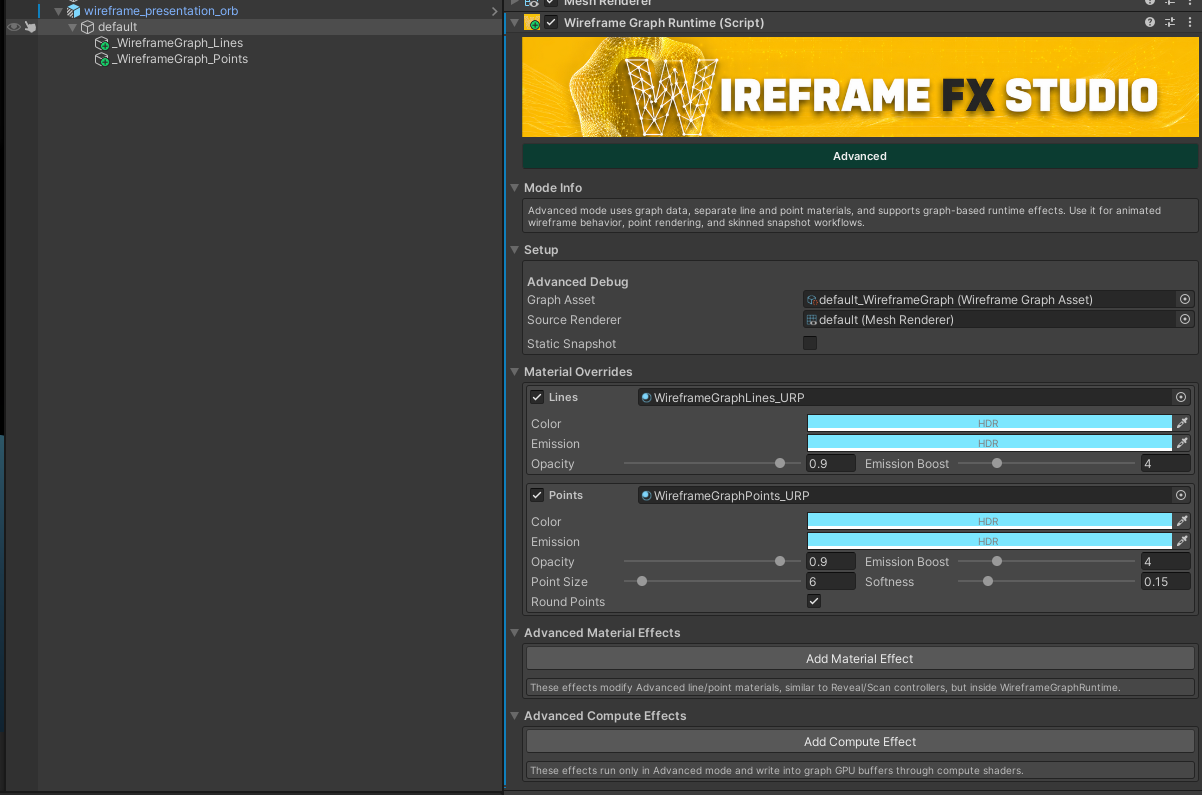The height and width of the screenshot is (795, 1202).
Task: Open object picker for Lines material
Action: [x=1181, y=397]
